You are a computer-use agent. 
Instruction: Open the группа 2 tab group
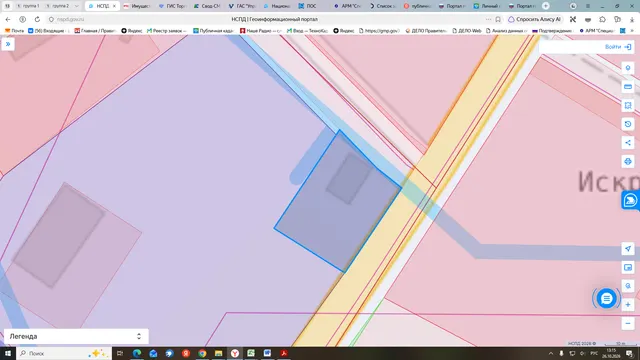coord(58,6)
